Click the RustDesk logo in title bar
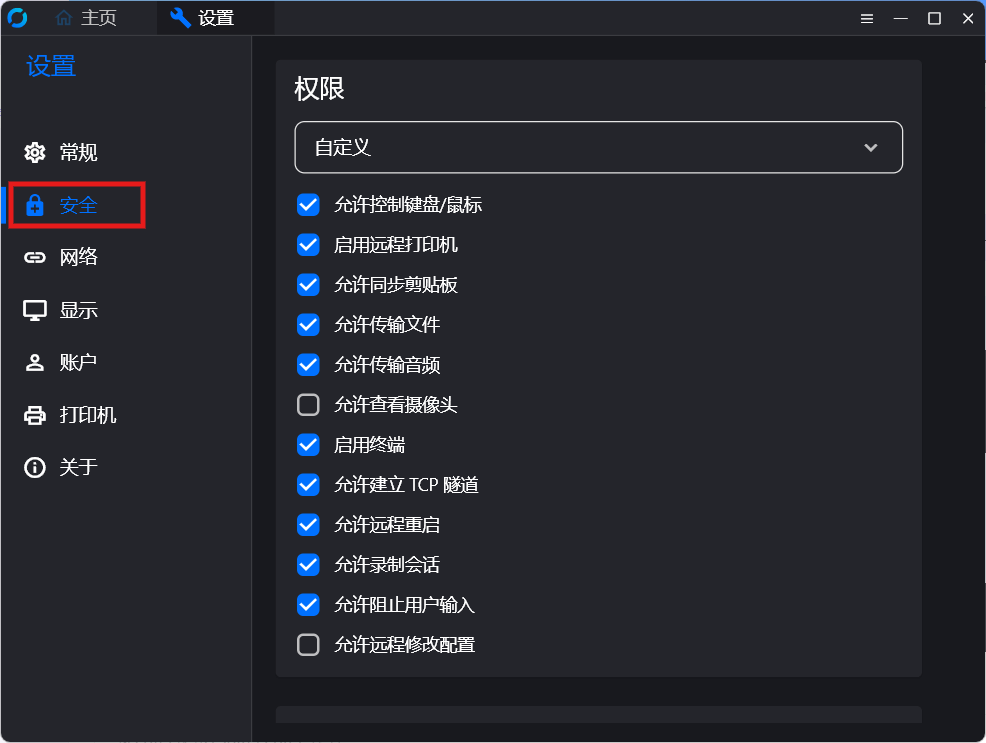Image resolution: width=986 pixels, height=743 pixels. tap(17, 17)
